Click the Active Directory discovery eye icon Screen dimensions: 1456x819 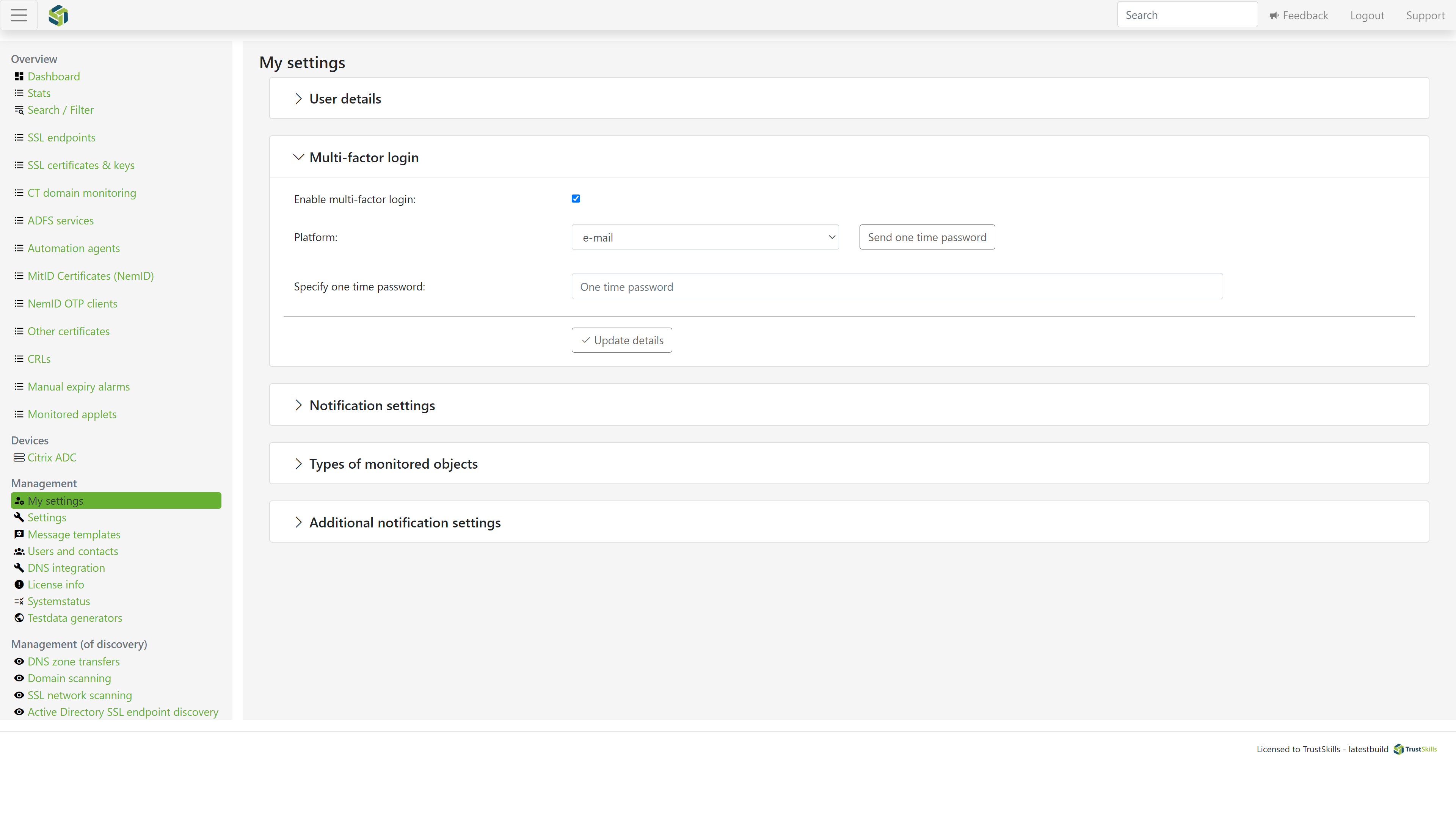(x=19, y=712)
